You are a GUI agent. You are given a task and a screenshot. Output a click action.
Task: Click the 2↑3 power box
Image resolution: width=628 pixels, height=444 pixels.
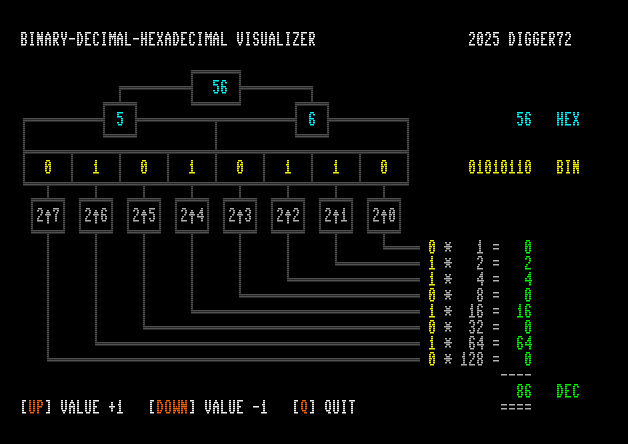tap(240, 215)
